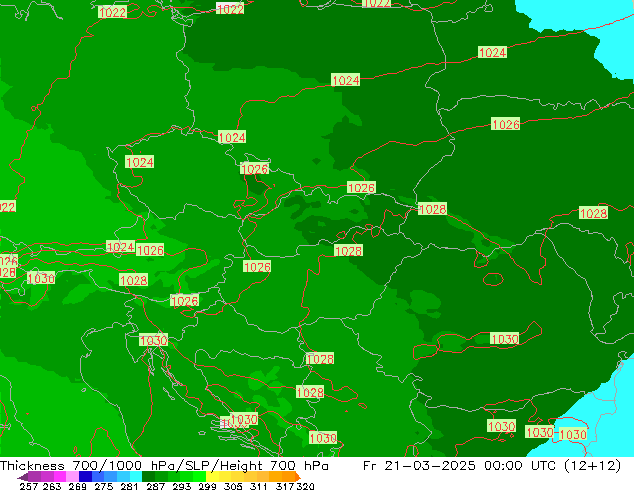Click the date text 'Fr 21-03-2025 00:00 UTC (12+12)'
This screenshot has width=634, height=490.
pos(492,466)
